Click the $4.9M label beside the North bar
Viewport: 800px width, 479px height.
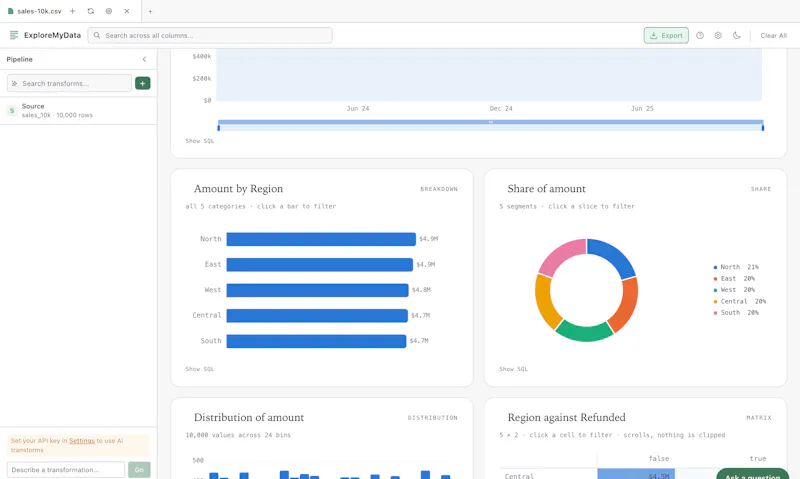point(429,239)
